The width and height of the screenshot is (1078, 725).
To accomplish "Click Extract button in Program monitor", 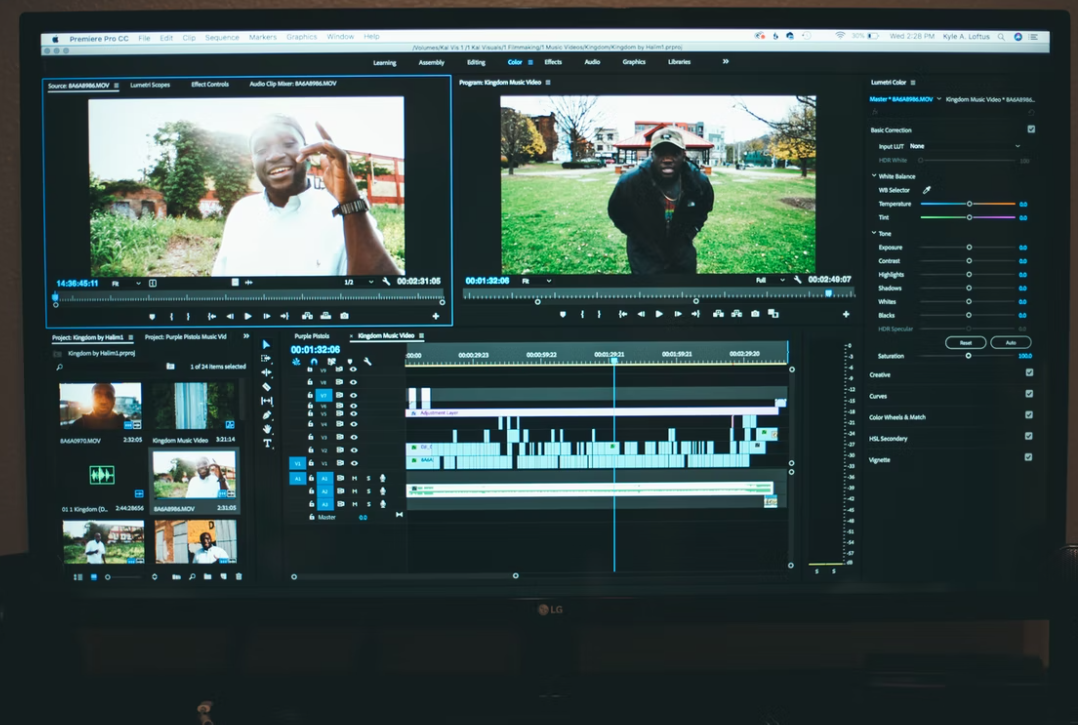I will tap(736, 313).
